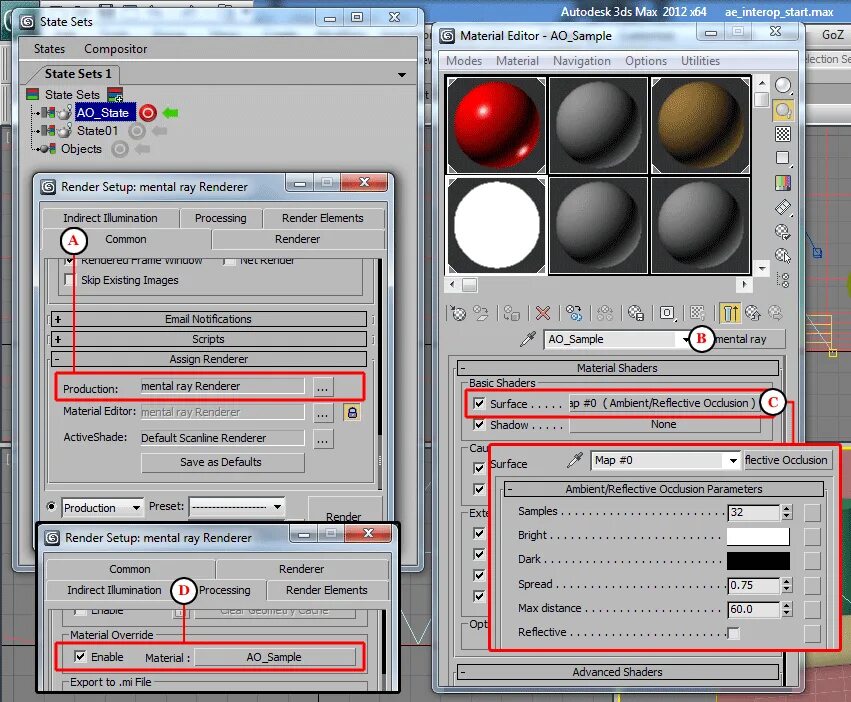Click red record icon for AO_State
The height and width of the screenshot is (702, 851).
[148, 113]
